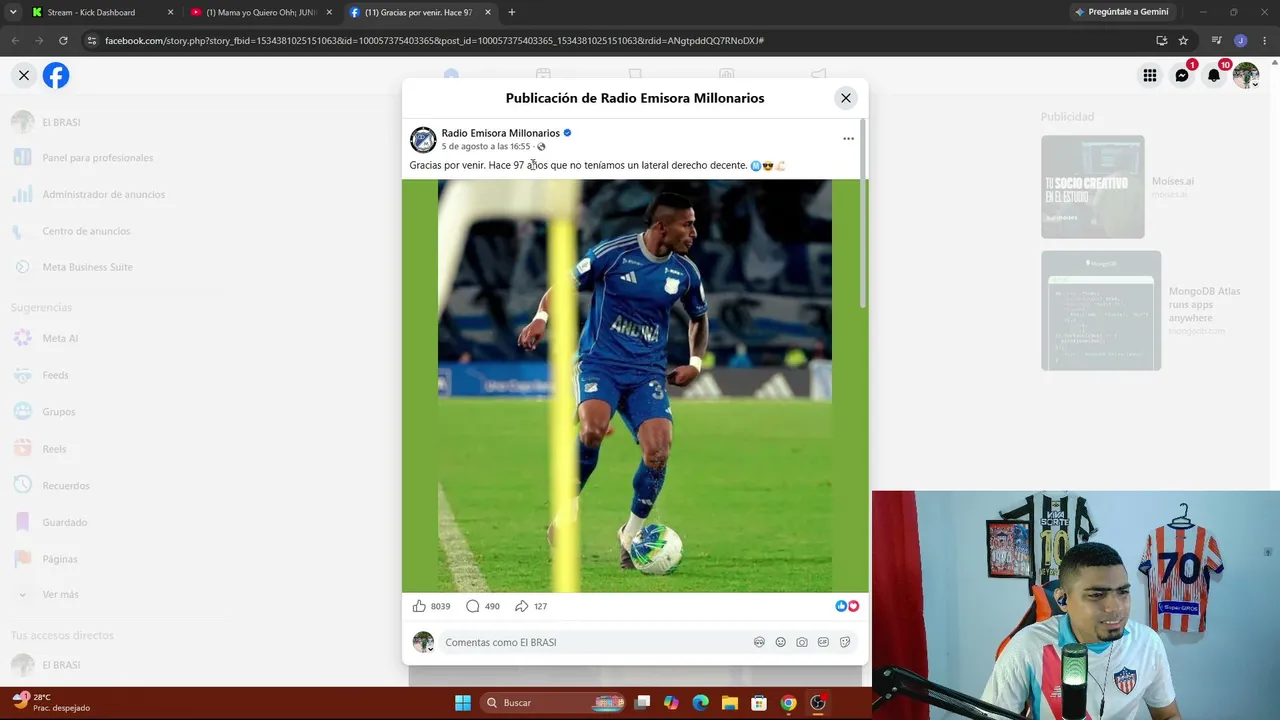The image size is (1280, 720).
Task: Open File Explorer from taskbar
Action: (730, 703)
